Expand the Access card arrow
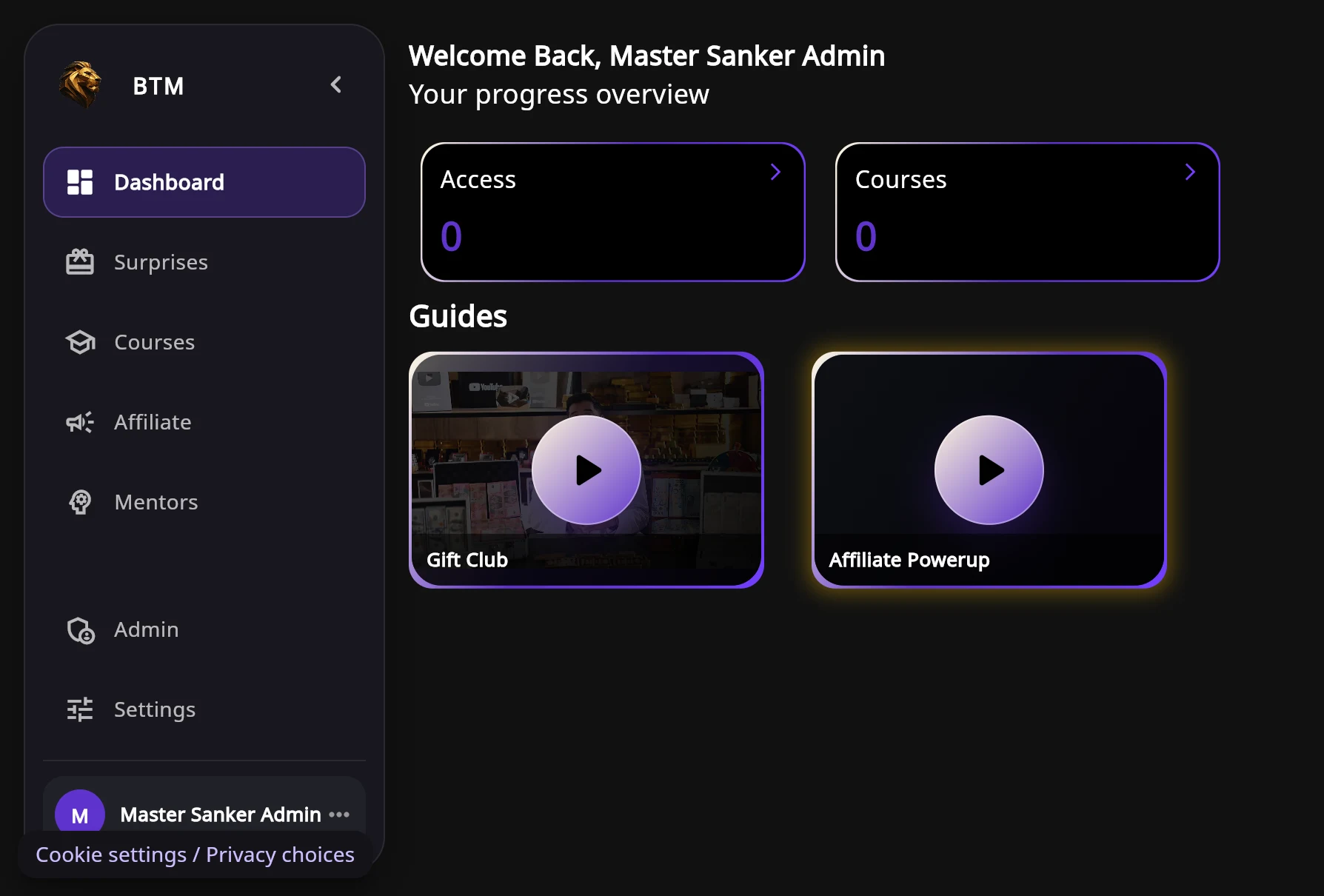Viewport: 1324px width, 896px height. coord(775,172)
